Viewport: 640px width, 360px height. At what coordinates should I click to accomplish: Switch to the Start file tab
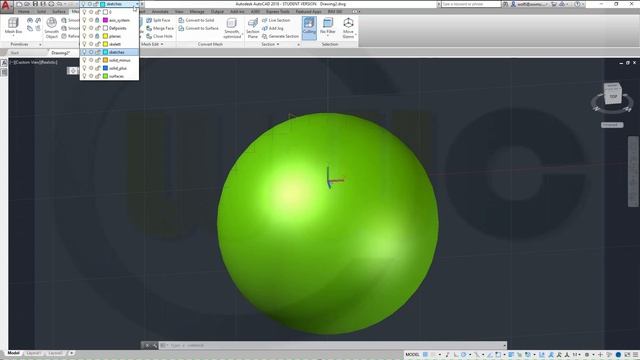[x=15, y=53]
